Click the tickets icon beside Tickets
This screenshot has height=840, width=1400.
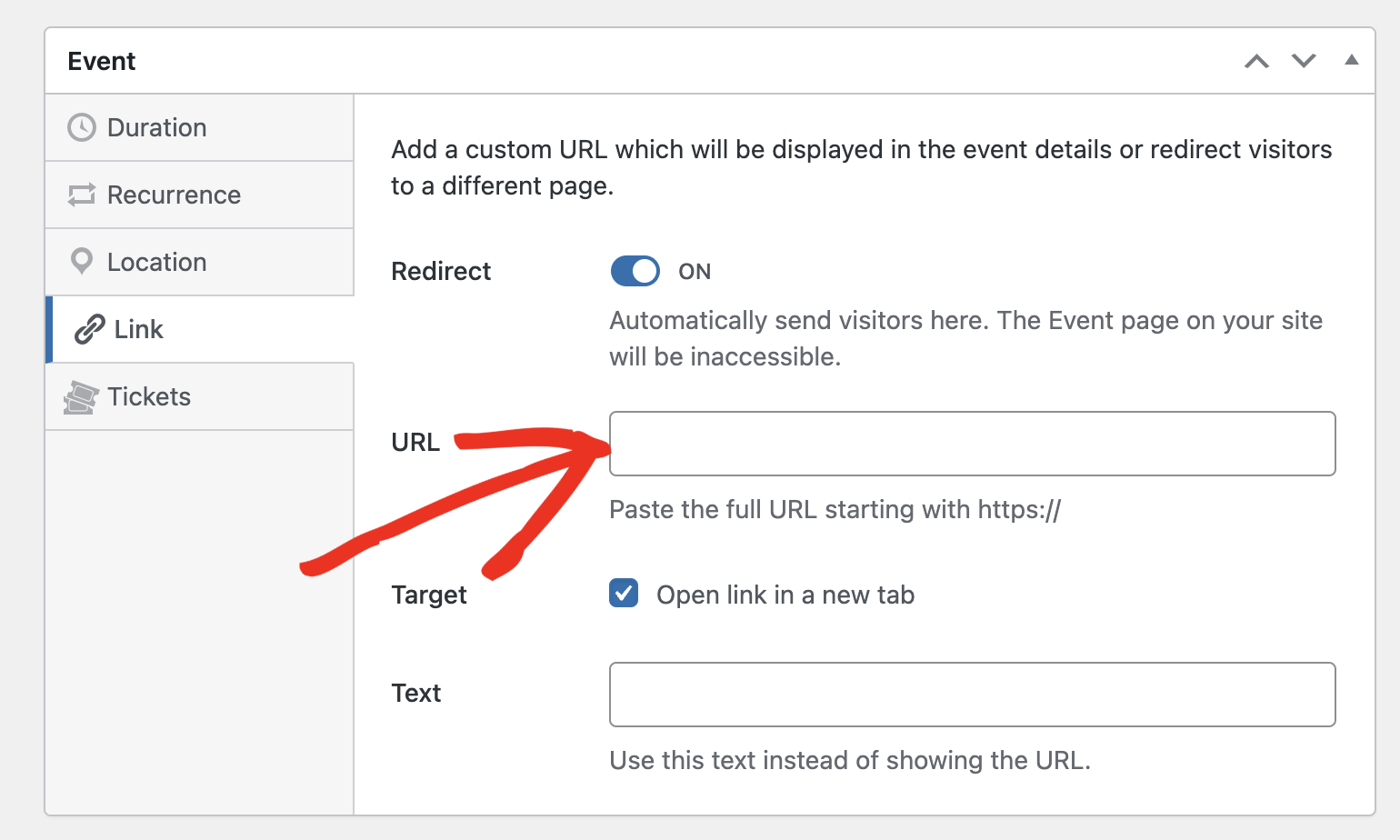[x=81, y=397]
